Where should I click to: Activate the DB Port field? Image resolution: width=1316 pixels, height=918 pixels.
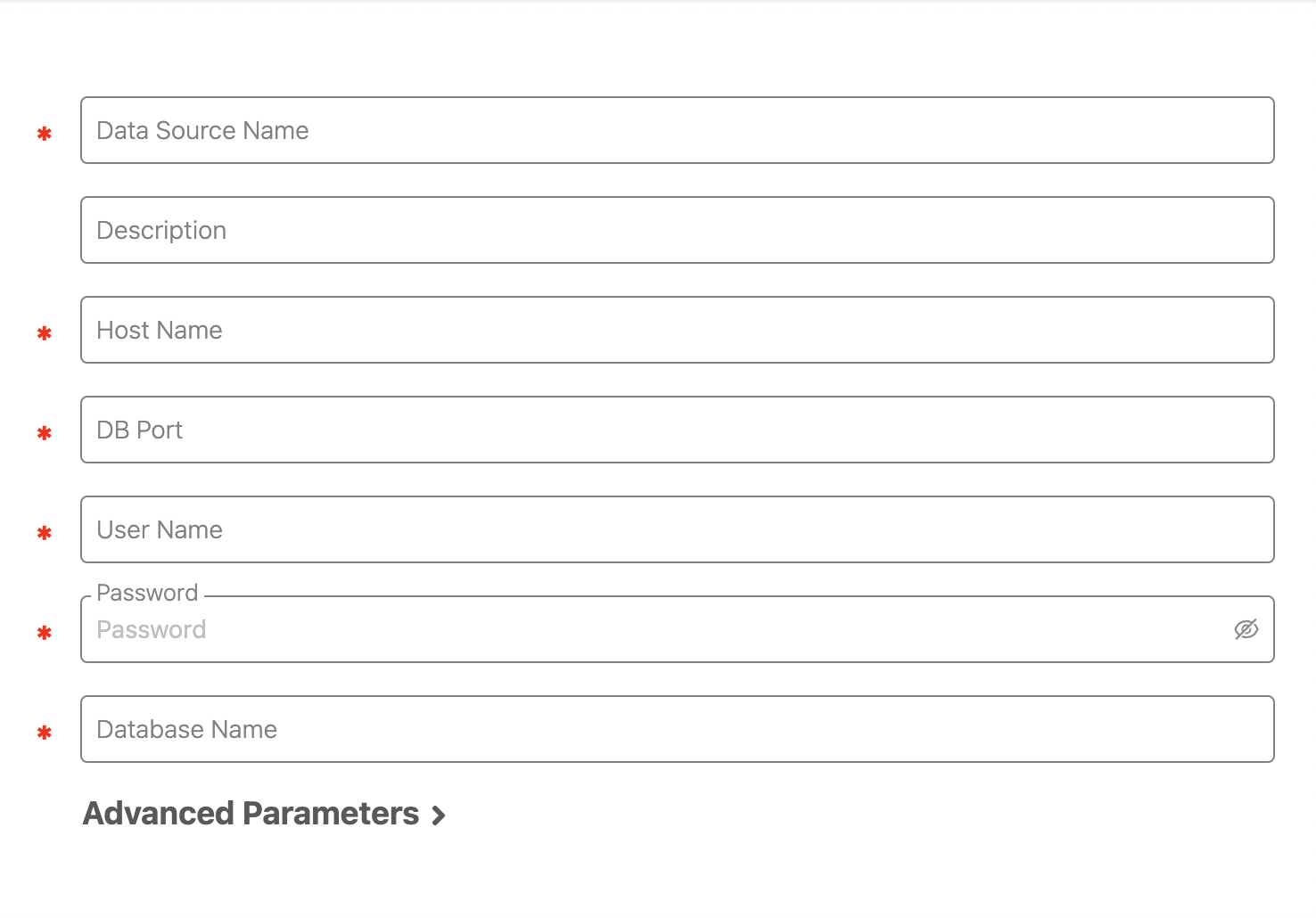pos(678,430)
